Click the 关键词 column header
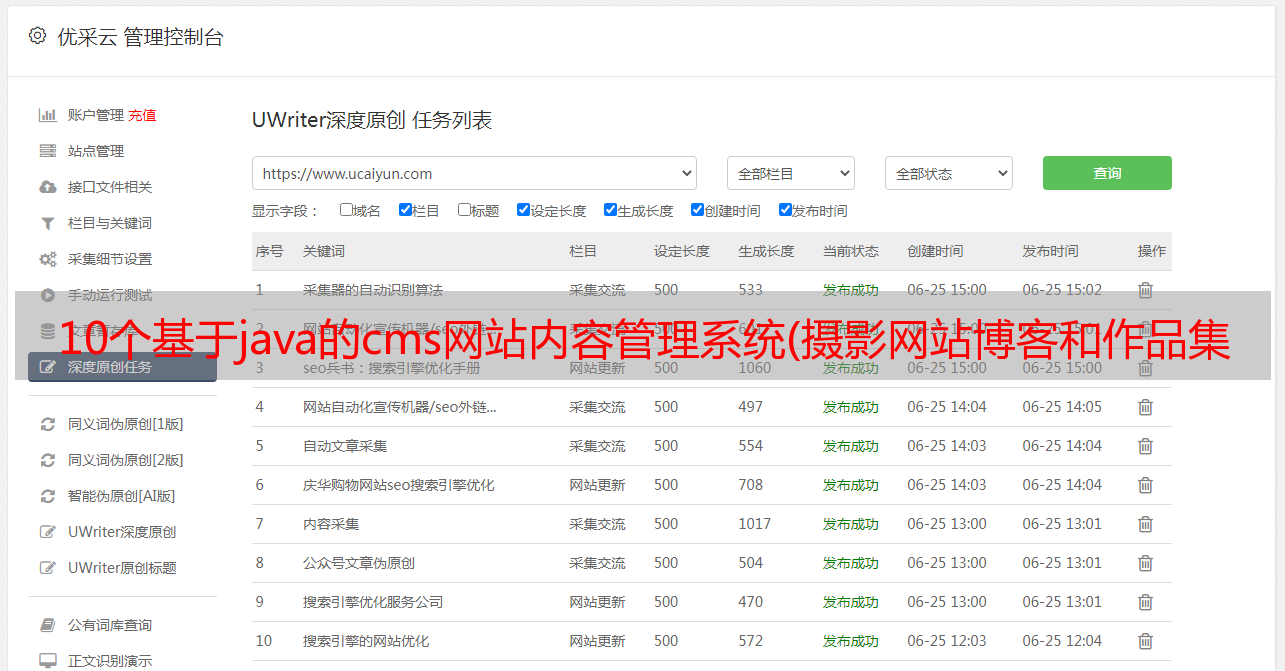Viewport: 1285px width, 671px height. coord(324,251)
